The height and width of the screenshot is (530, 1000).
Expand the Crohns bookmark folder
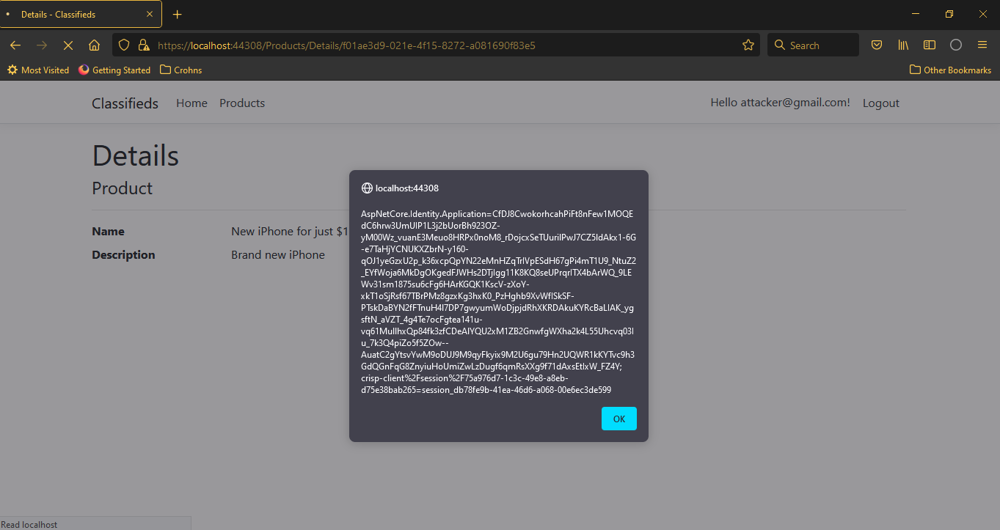(180, 70)
